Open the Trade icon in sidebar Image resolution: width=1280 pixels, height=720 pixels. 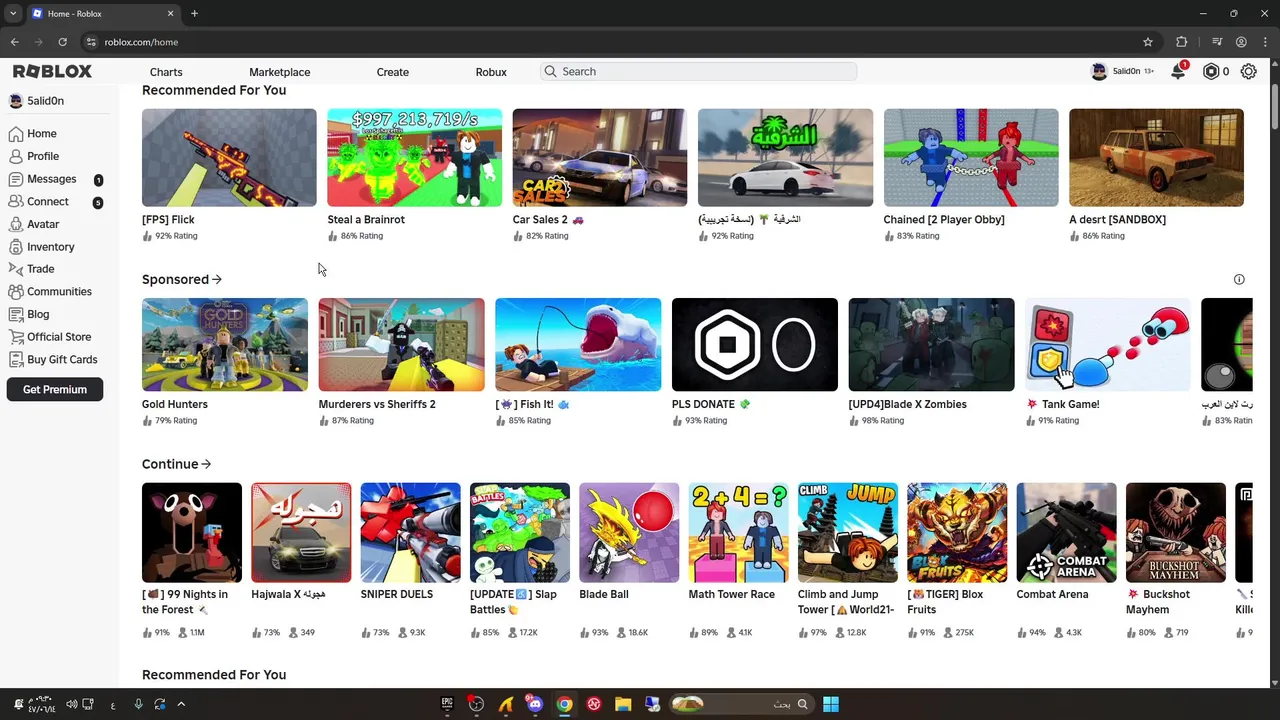16,269
